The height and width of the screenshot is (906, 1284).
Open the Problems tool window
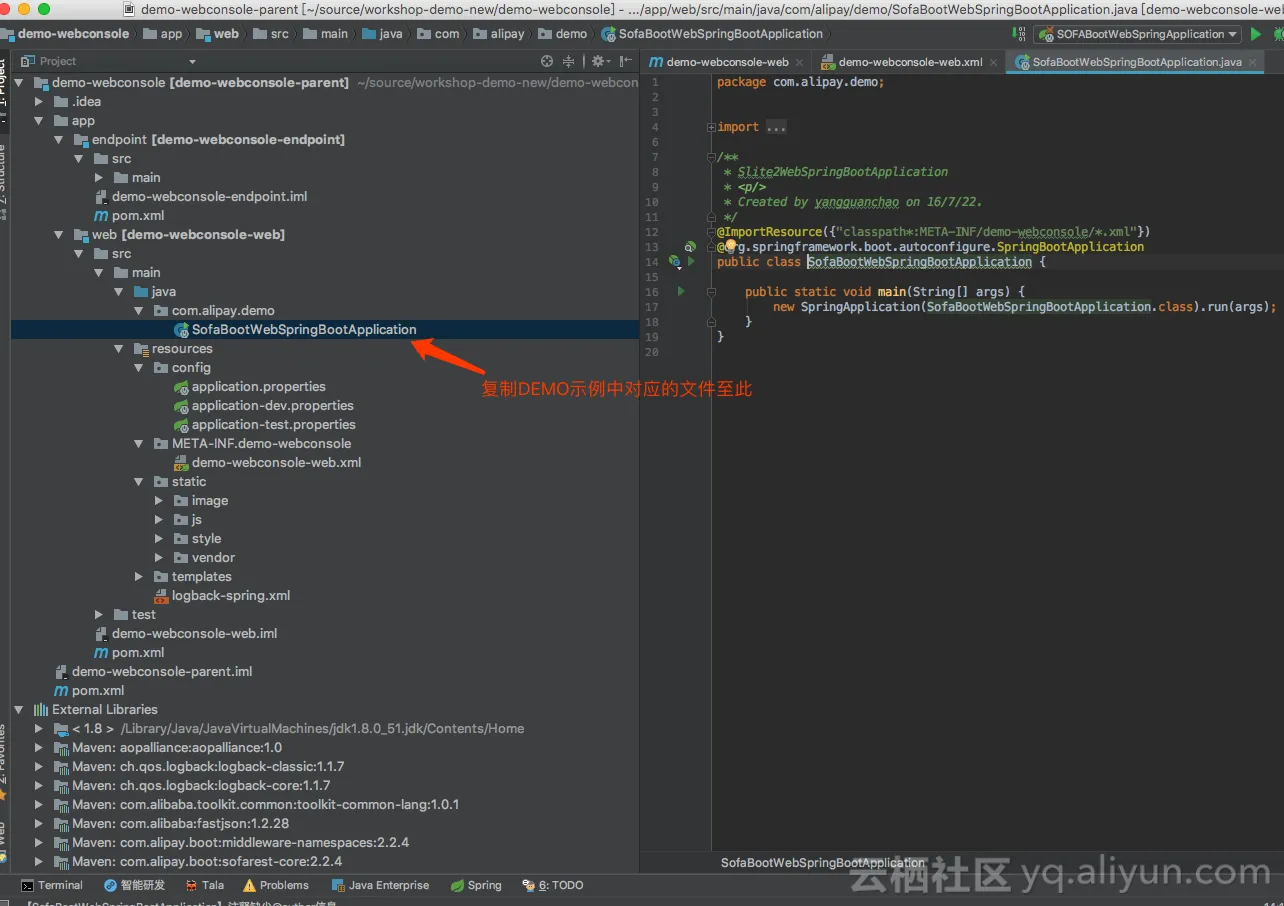pyautogui.click(x=275, y=885)
